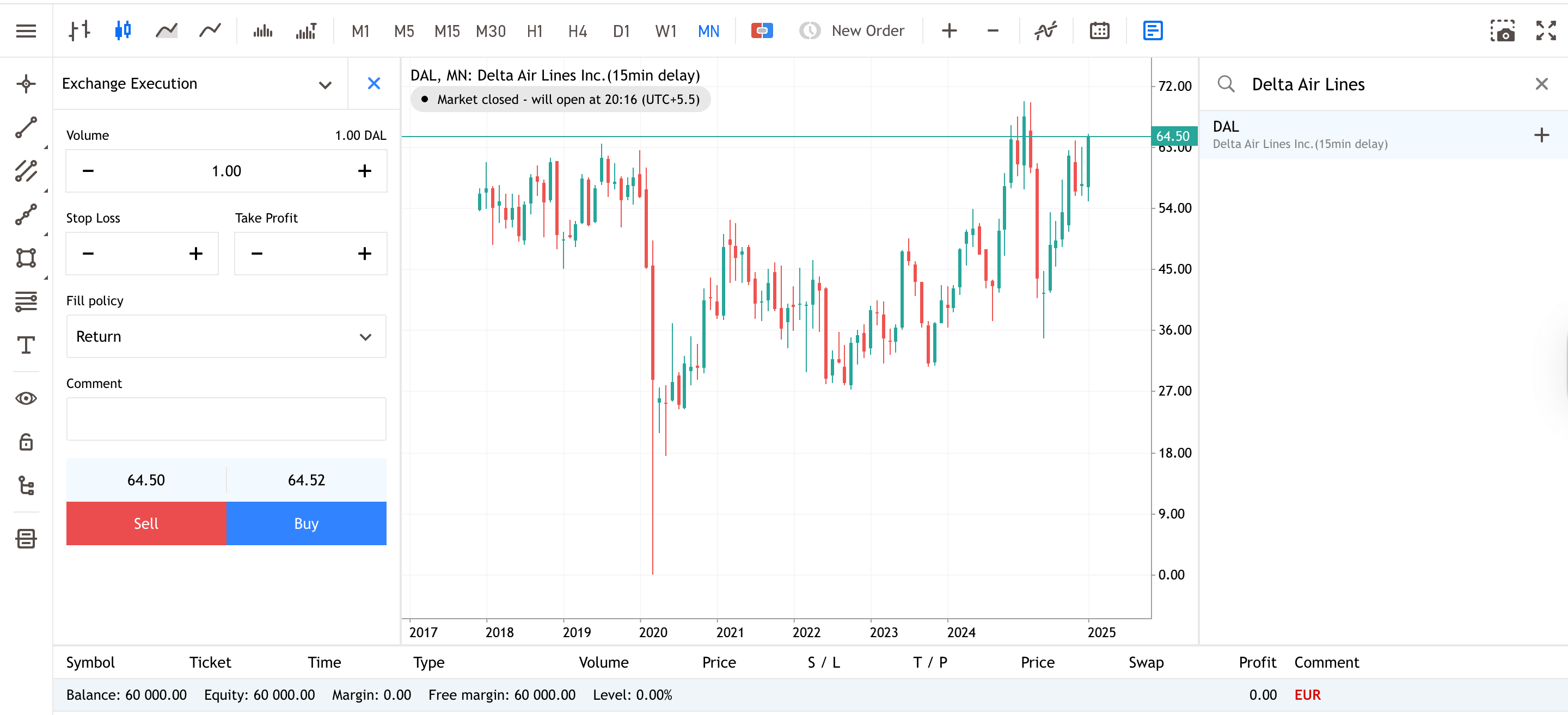Viewport: 1568px width, 715px height.
Task: Open the Fill policy dropdown
Action: [x=226, y=336]
